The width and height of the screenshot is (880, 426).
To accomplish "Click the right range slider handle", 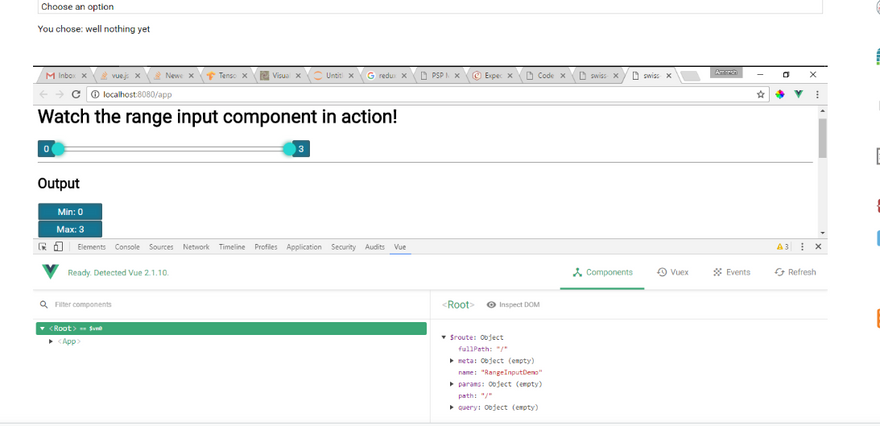I will [289, 149].
